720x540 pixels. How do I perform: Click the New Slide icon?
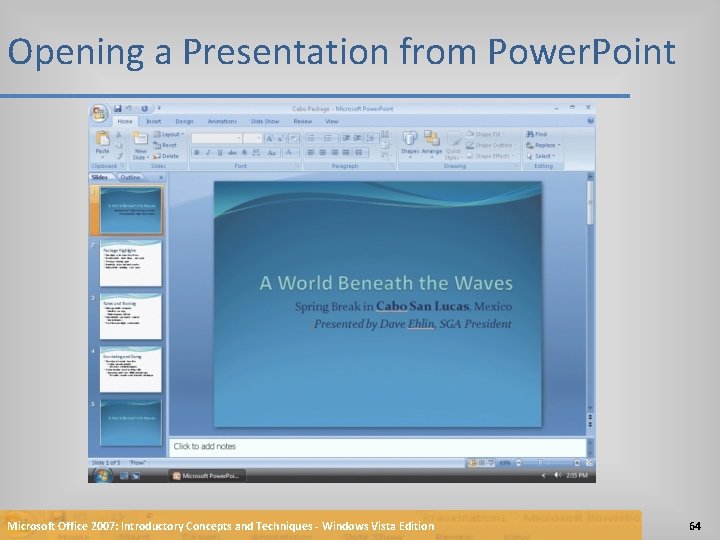tap(140, 138)
